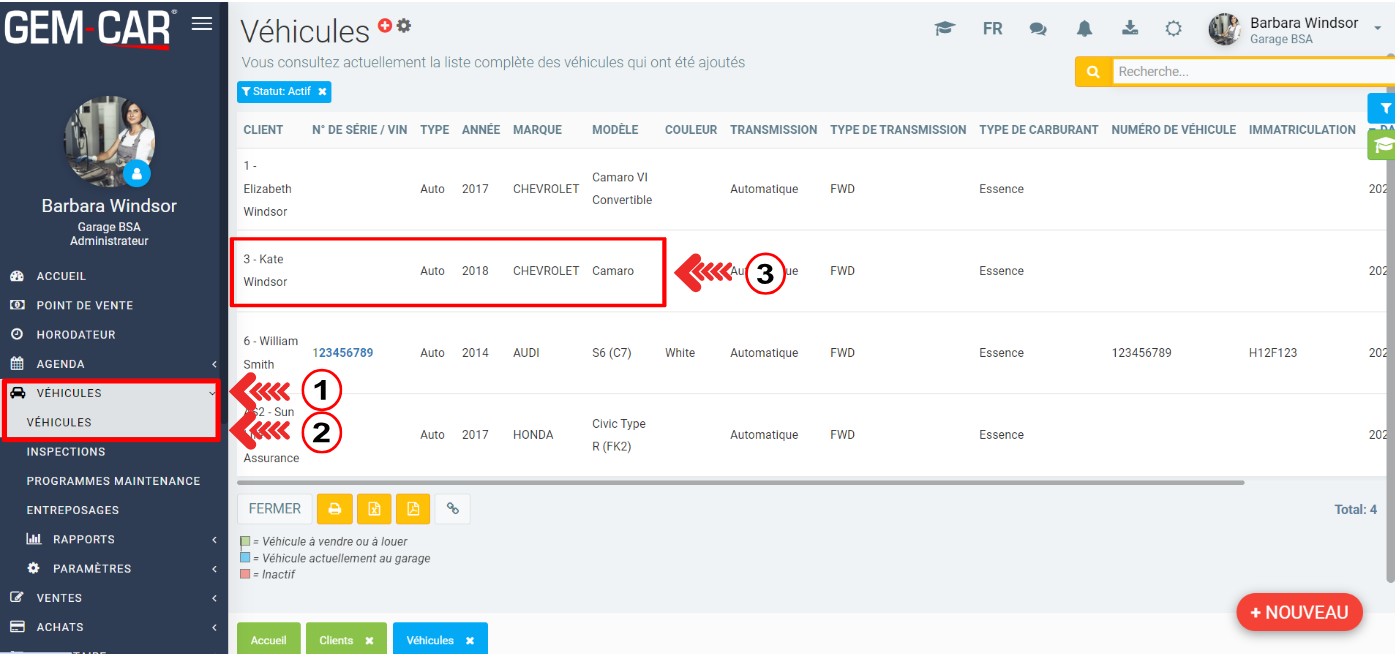Click the red Nouveau button
This screenshot has height=654, width=1395.
tap(1299, 612)
